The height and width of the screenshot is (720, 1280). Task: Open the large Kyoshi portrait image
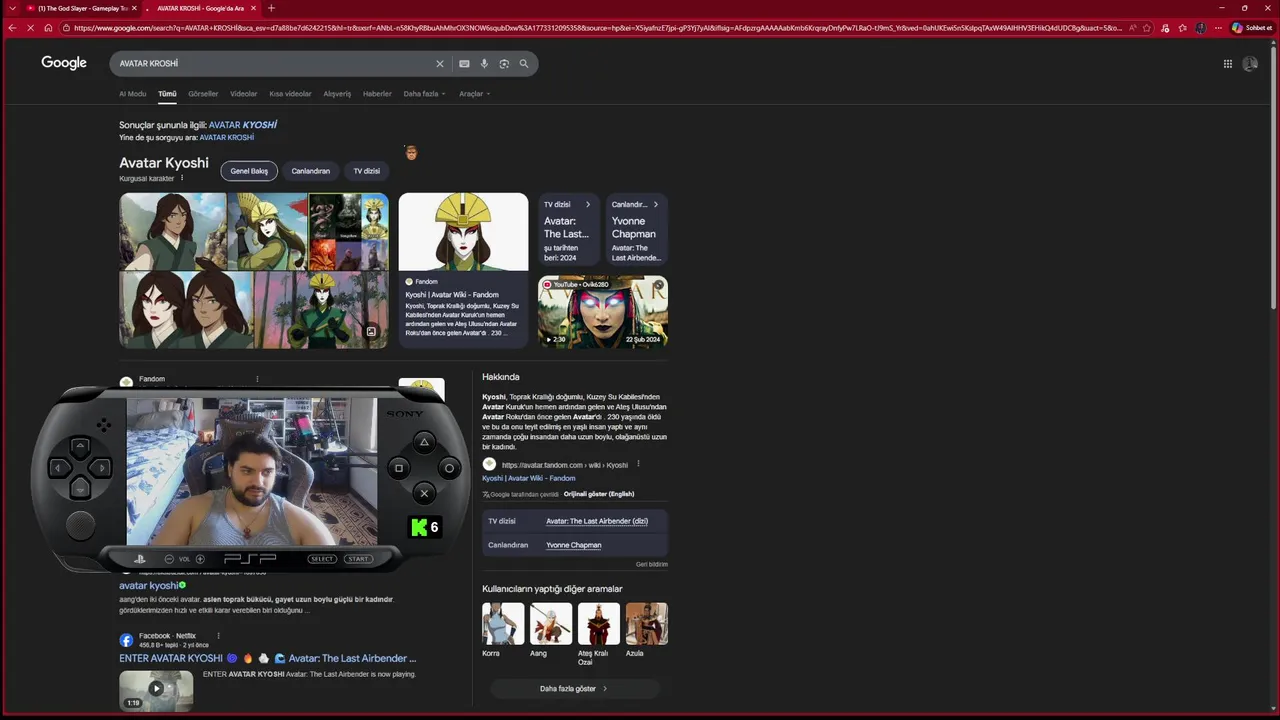pyautogui.click(x=463, y=232)
